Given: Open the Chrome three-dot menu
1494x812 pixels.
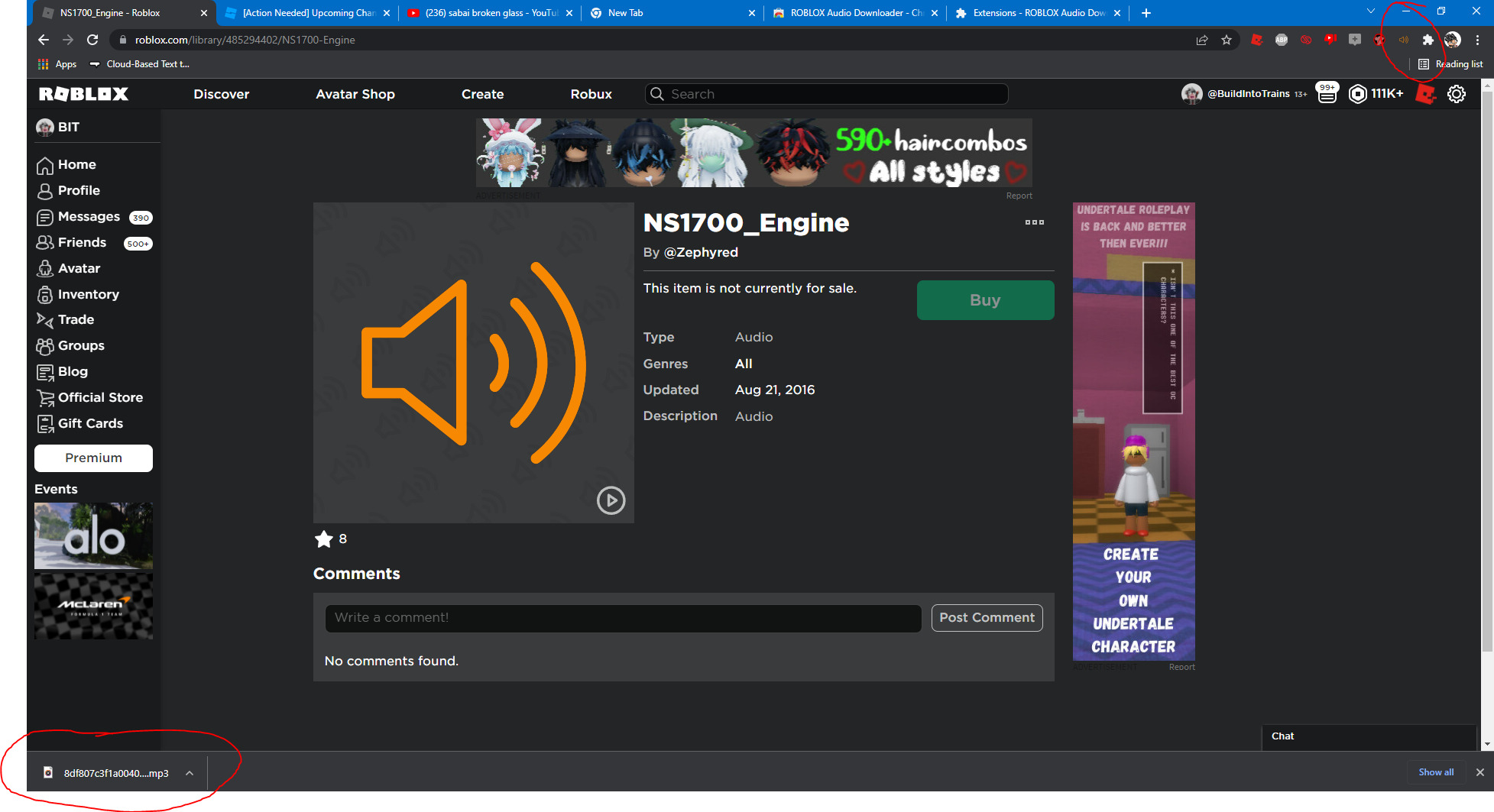Looking at the screenshot, I should point(1477,40).
